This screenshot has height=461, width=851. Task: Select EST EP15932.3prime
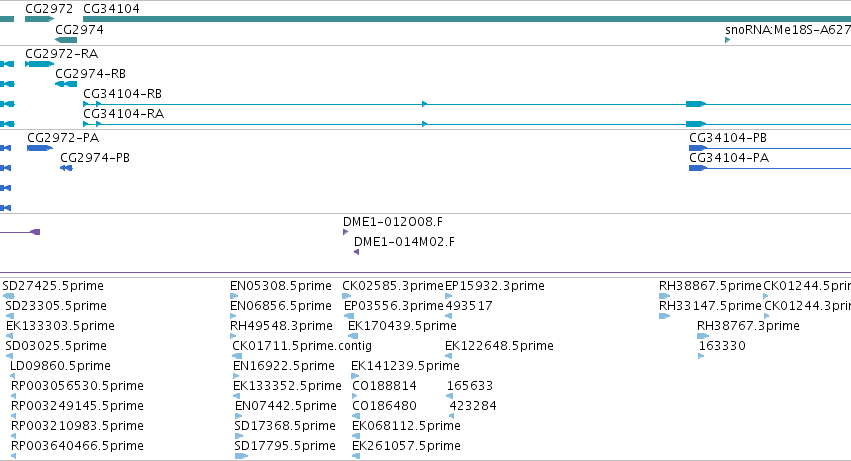tap(495, 286)
